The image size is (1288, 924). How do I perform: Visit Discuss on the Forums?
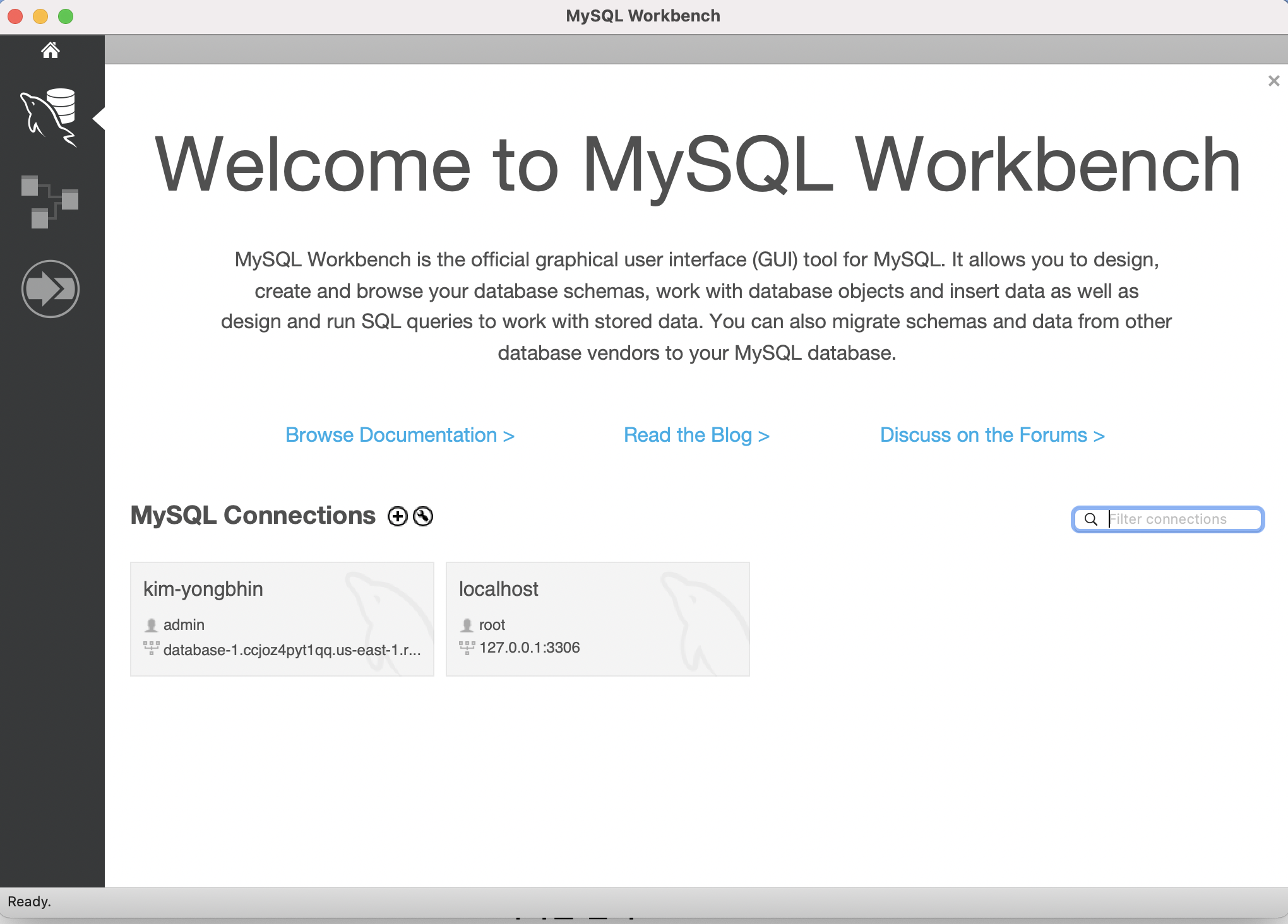pos(992,435)
